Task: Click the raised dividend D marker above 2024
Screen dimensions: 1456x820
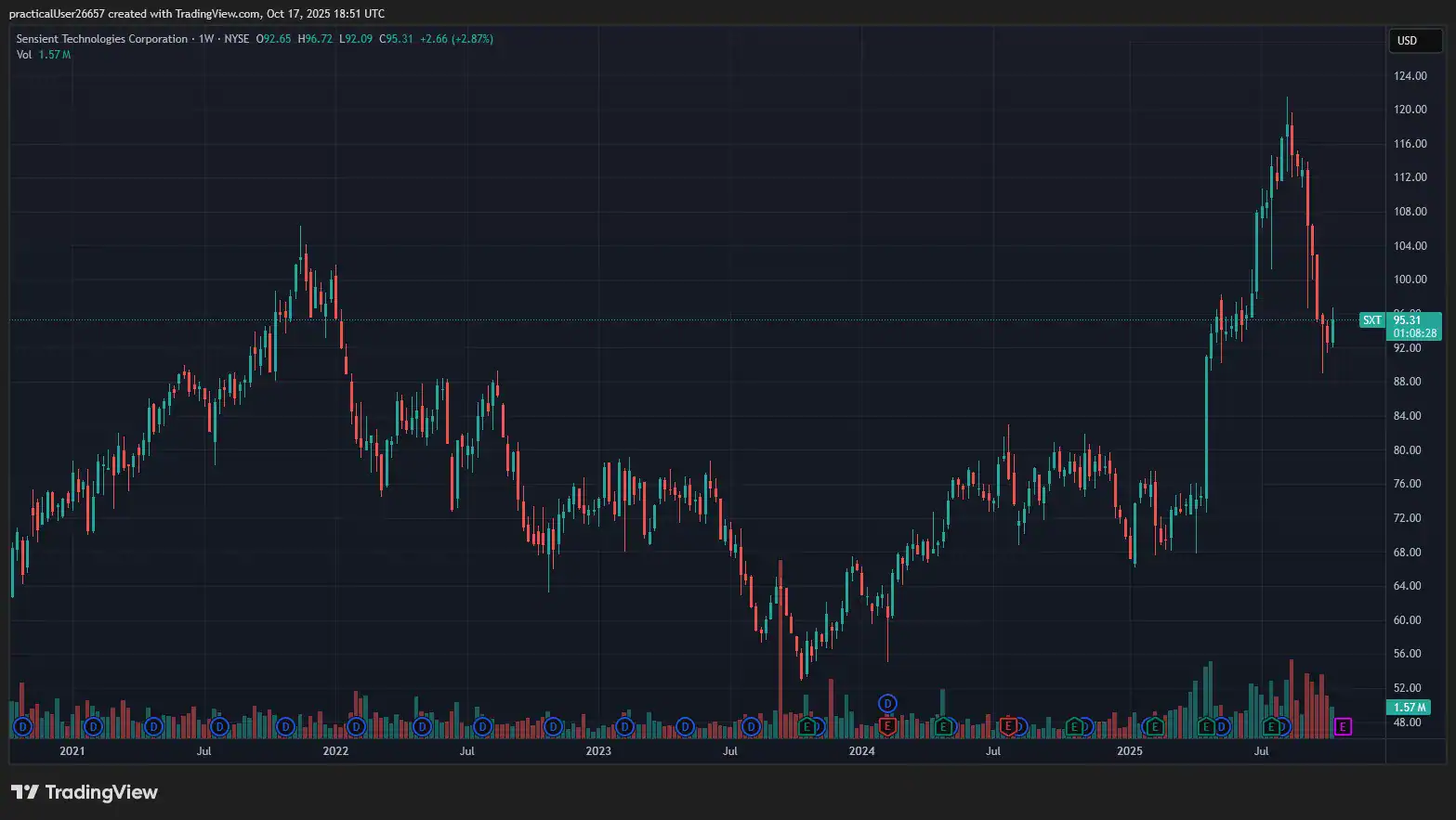Action: (887, 704)
